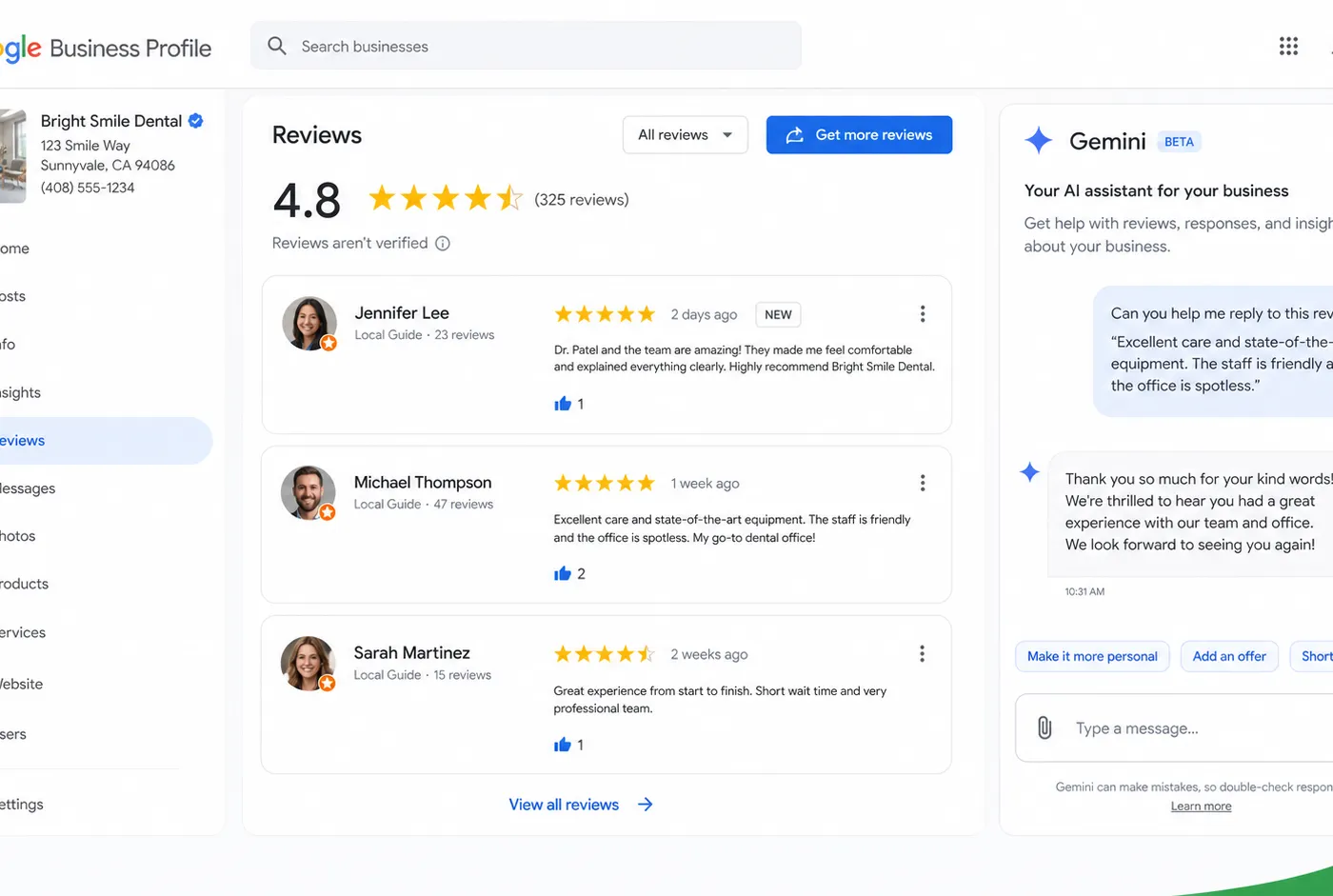
Task: Click the "Can you help me reply" message bubble
Action: coord(1213,351)
